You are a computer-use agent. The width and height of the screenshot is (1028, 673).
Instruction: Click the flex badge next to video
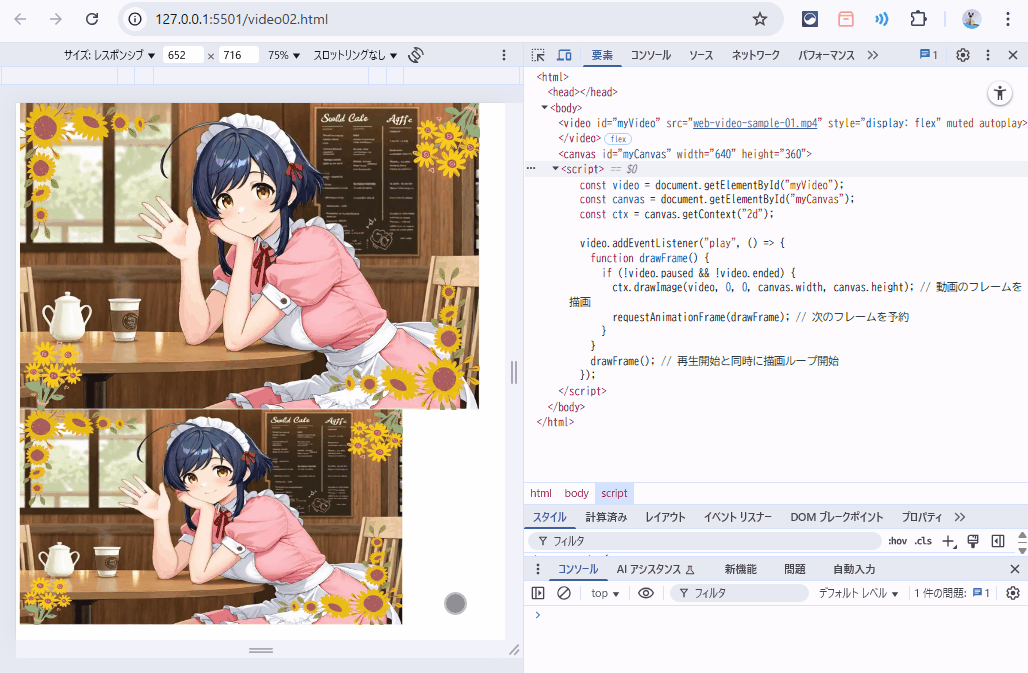(x=618, y=138)
